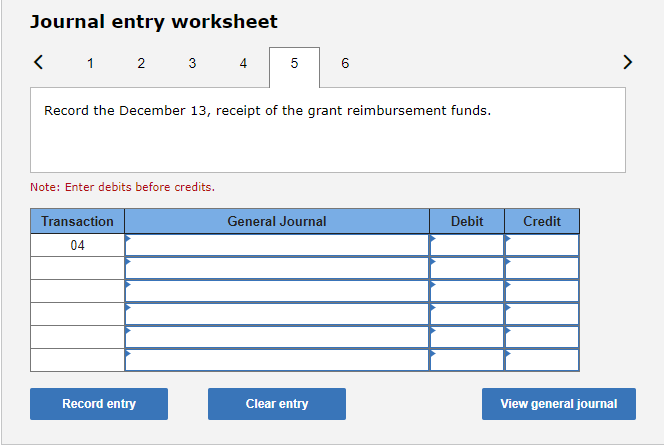Image resolution: width=664 pixels, height=445 pixels.
Task: Click the Clear entry button
Action: [277, 404]
